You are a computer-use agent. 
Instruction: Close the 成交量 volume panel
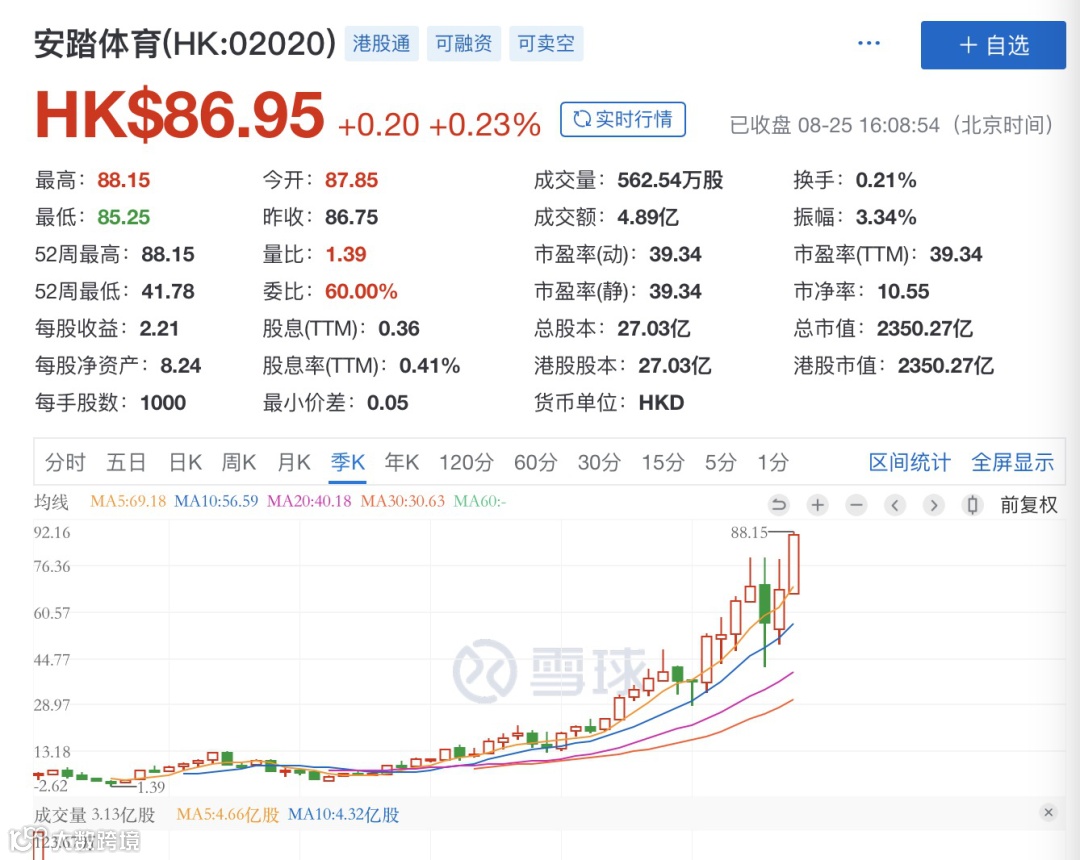pyautogui.click(x=1048, y=812)
